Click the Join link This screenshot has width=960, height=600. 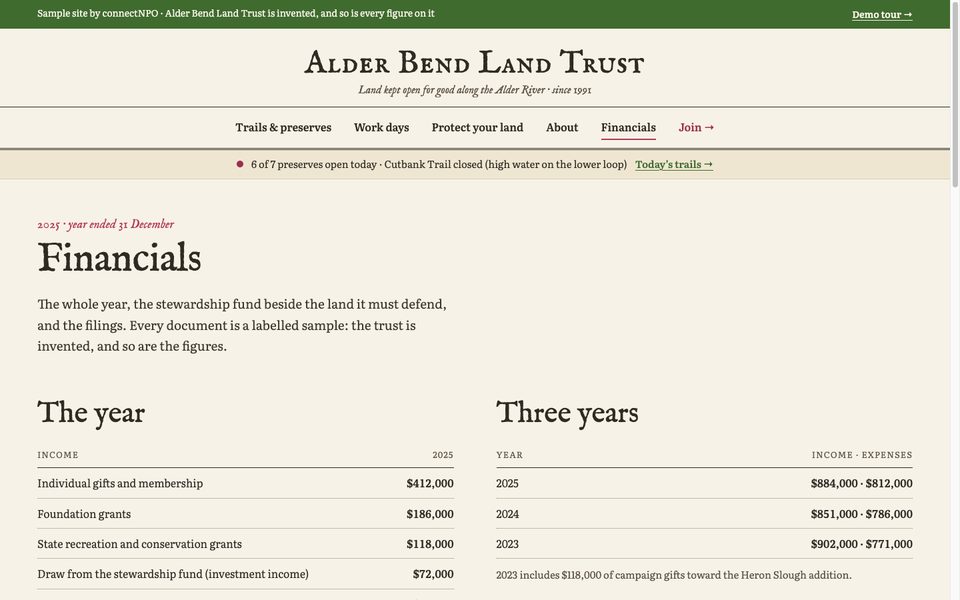(x=696, y=127)
